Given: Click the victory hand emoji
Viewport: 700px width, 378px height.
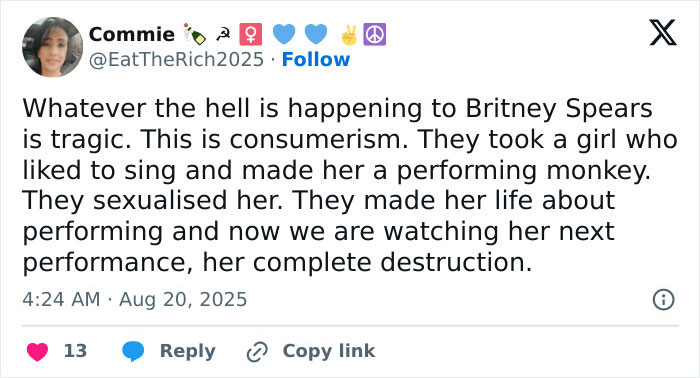Looking at the screenshot, I should [349, 35].
